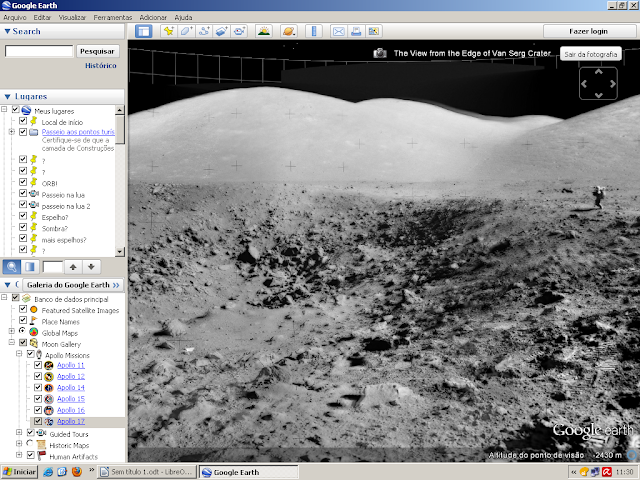Image resolution: width=640 pixels, height=480 pixels.
Task: Select the Global Maps radio button
Action: (x=22, y=331)
